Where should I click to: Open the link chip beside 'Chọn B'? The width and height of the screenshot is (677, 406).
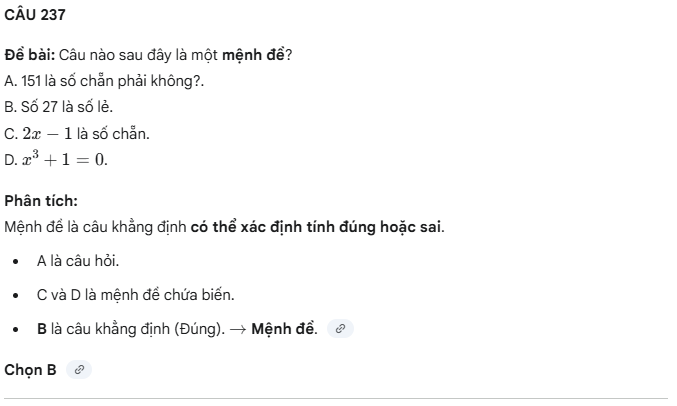(x=80, y=370)
